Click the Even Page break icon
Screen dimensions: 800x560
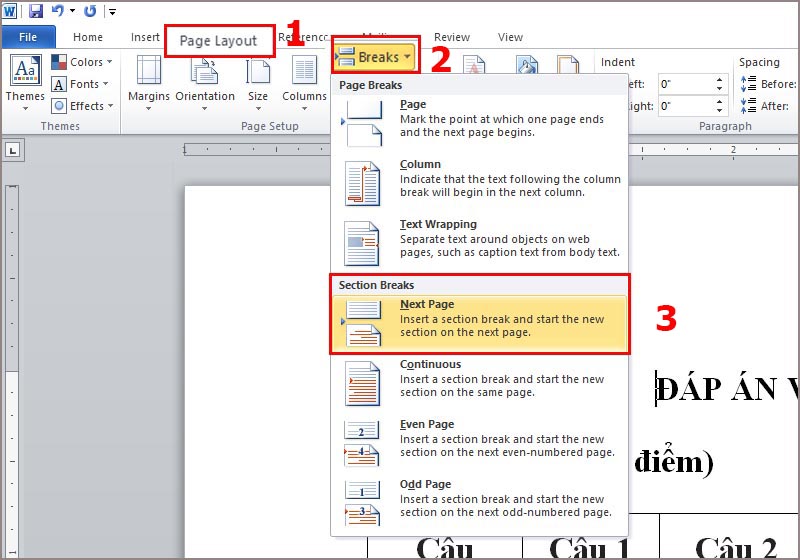pos(362,443)
